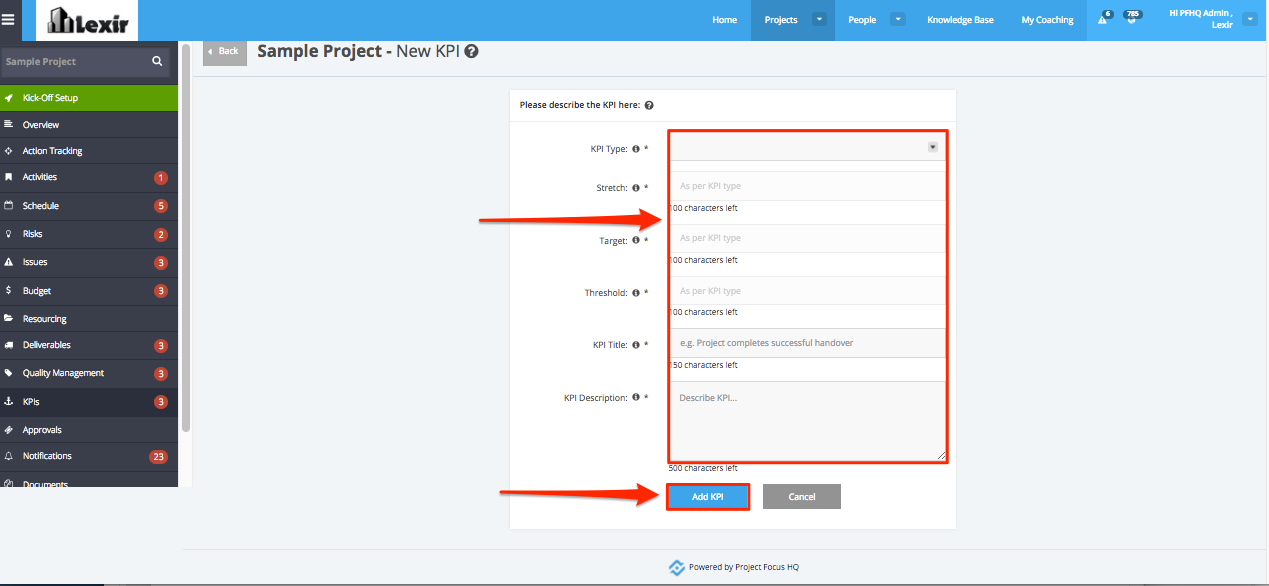This screenshot has height=586, width=1269.
Task: Click help icon beside 'Please describe the KPI here'
Action: click(649, 105)
